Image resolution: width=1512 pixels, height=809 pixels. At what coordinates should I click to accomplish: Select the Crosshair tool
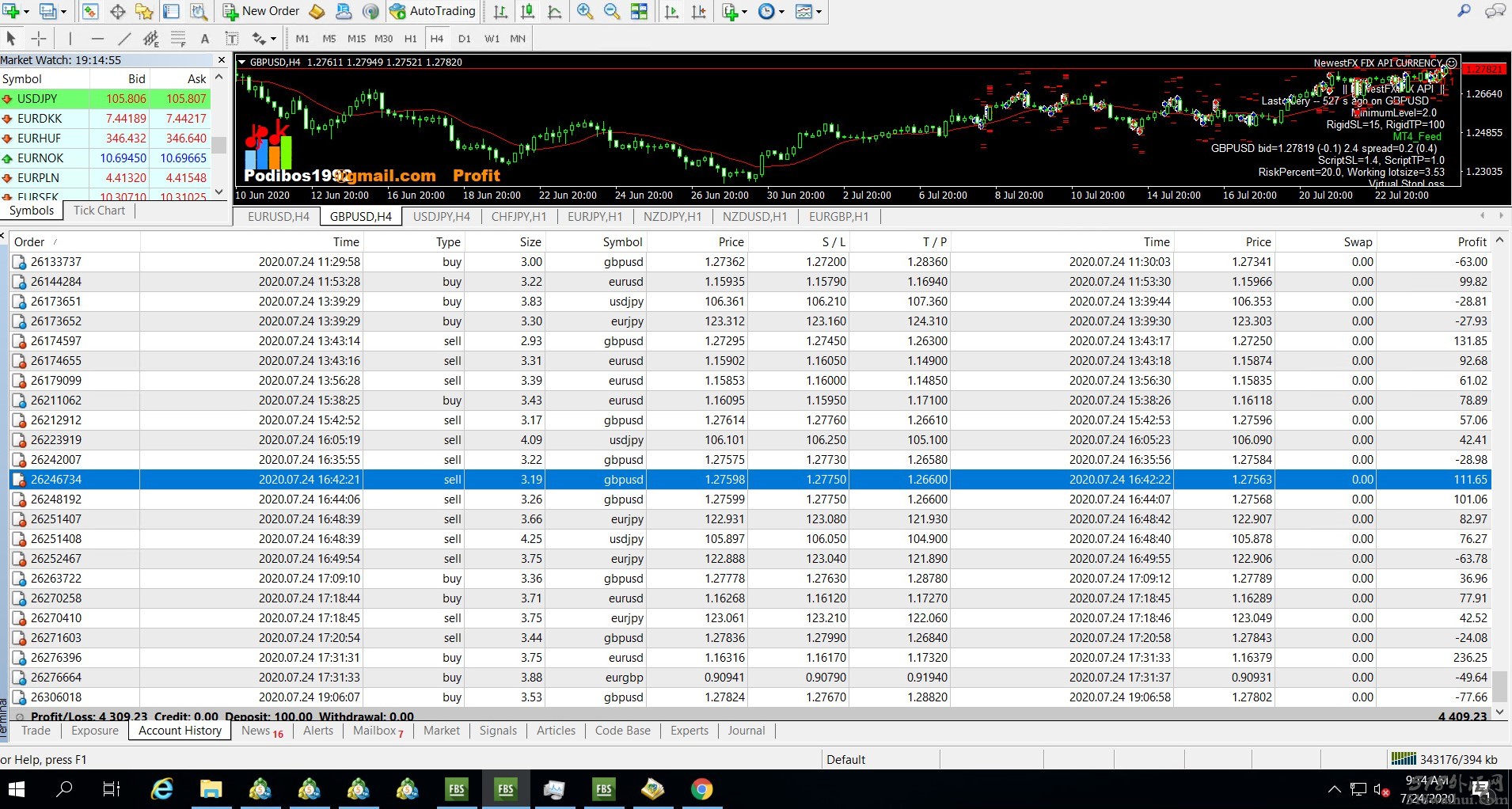tap(38, 38)
